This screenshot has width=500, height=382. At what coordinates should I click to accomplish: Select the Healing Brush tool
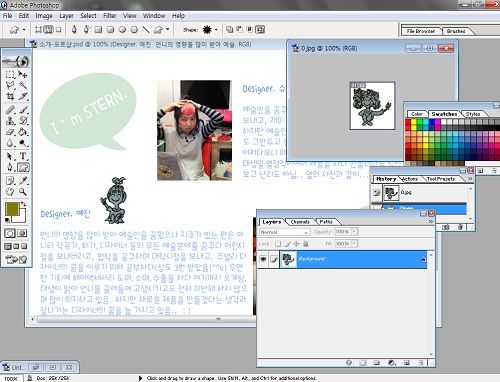click(x=10, y=109)
